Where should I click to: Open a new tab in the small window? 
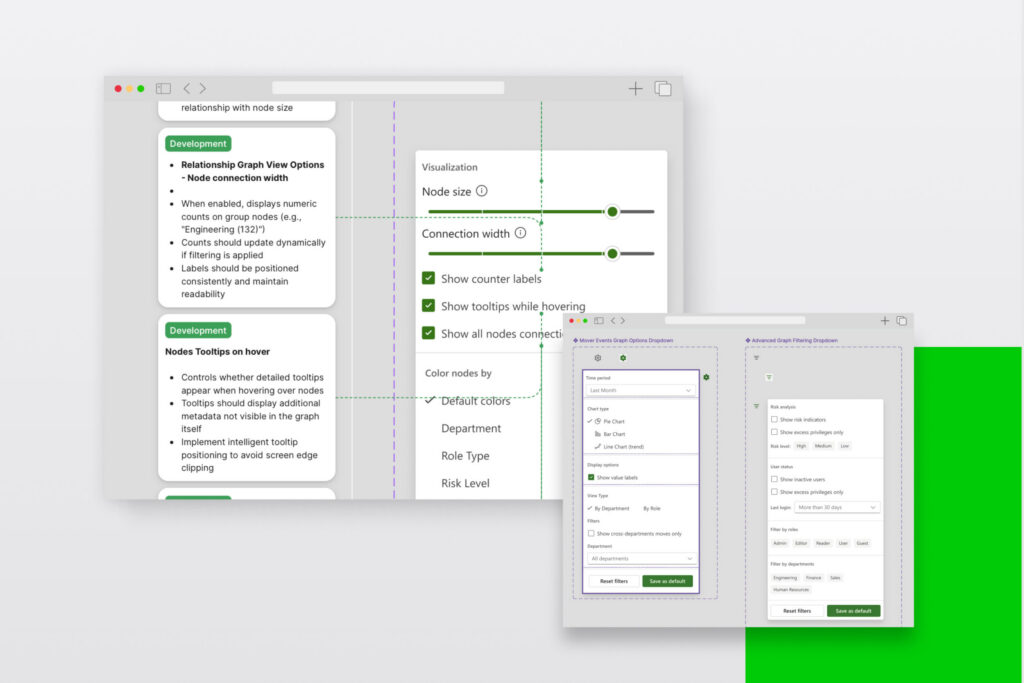[885, 321]
